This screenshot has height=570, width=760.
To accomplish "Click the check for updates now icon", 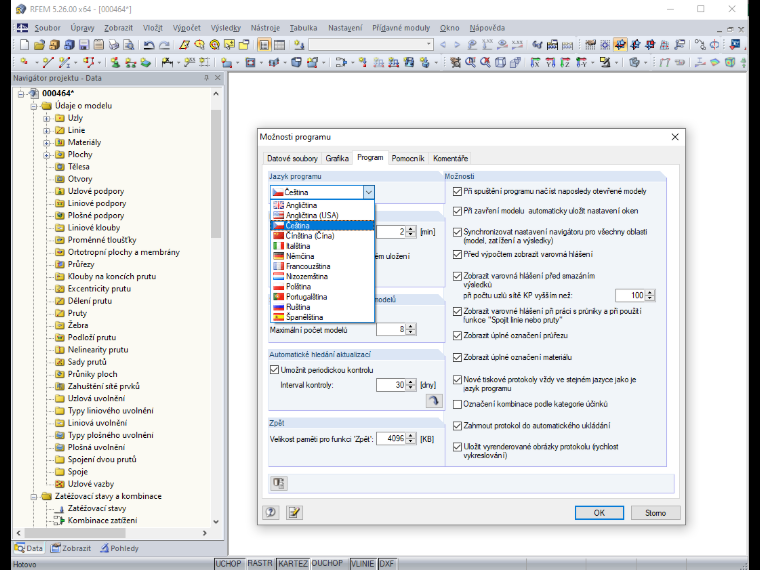I will coord(434,400).
